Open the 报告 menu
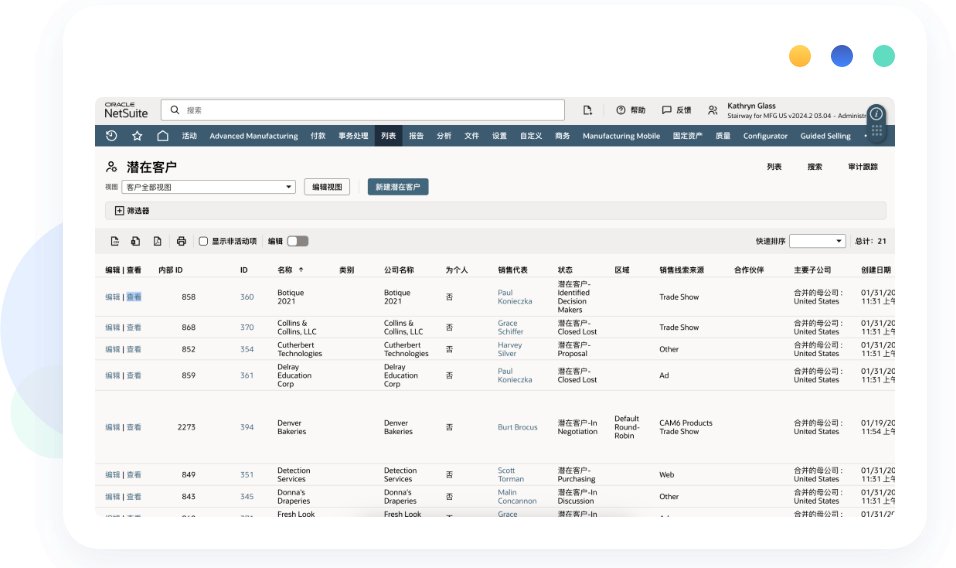 coord(416,136)
